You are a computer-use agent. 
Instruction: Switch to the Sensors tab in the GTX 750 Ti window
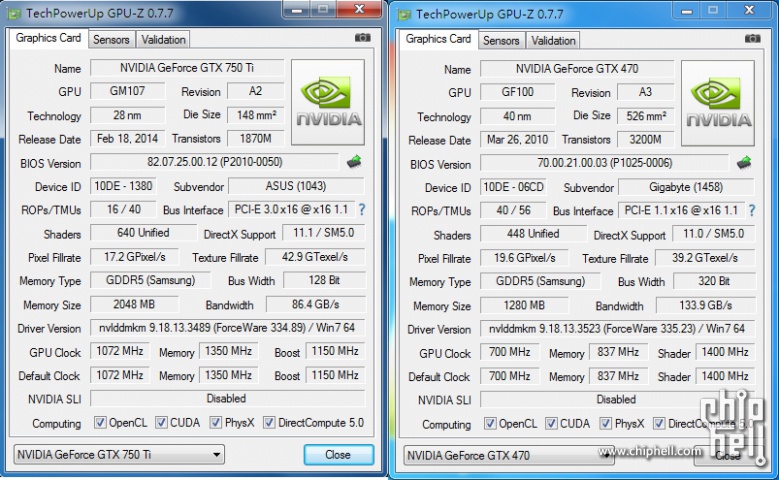111,40
